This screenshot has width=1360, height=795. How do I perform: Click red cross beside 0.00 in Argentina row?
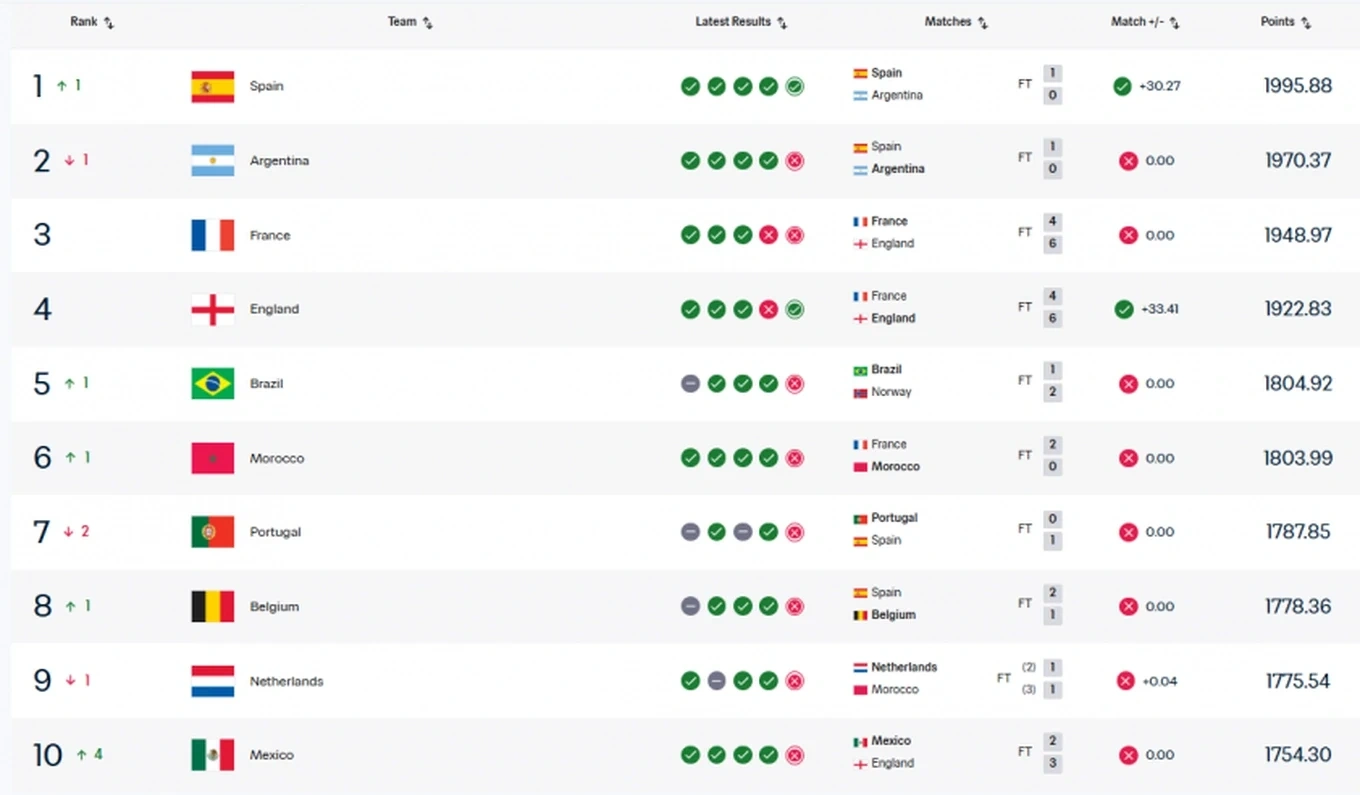[x=1128, y=161]
